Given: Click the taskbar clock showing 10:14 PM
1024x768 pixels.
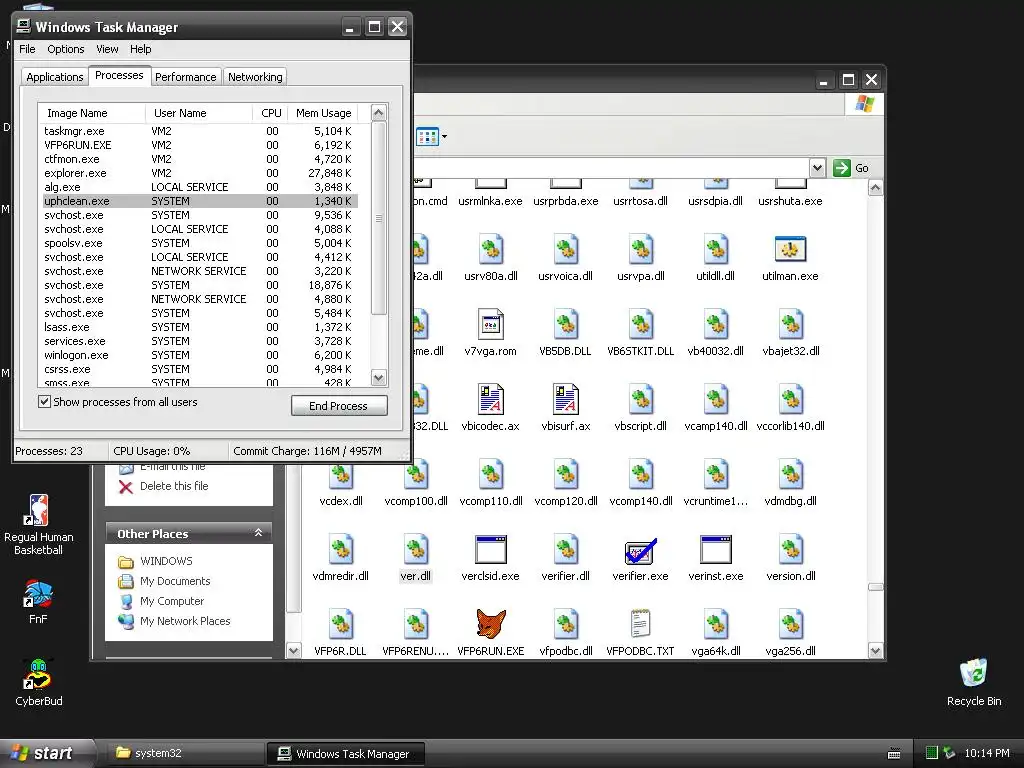Looking at the screenshot, I should click(x=987, y=753).
